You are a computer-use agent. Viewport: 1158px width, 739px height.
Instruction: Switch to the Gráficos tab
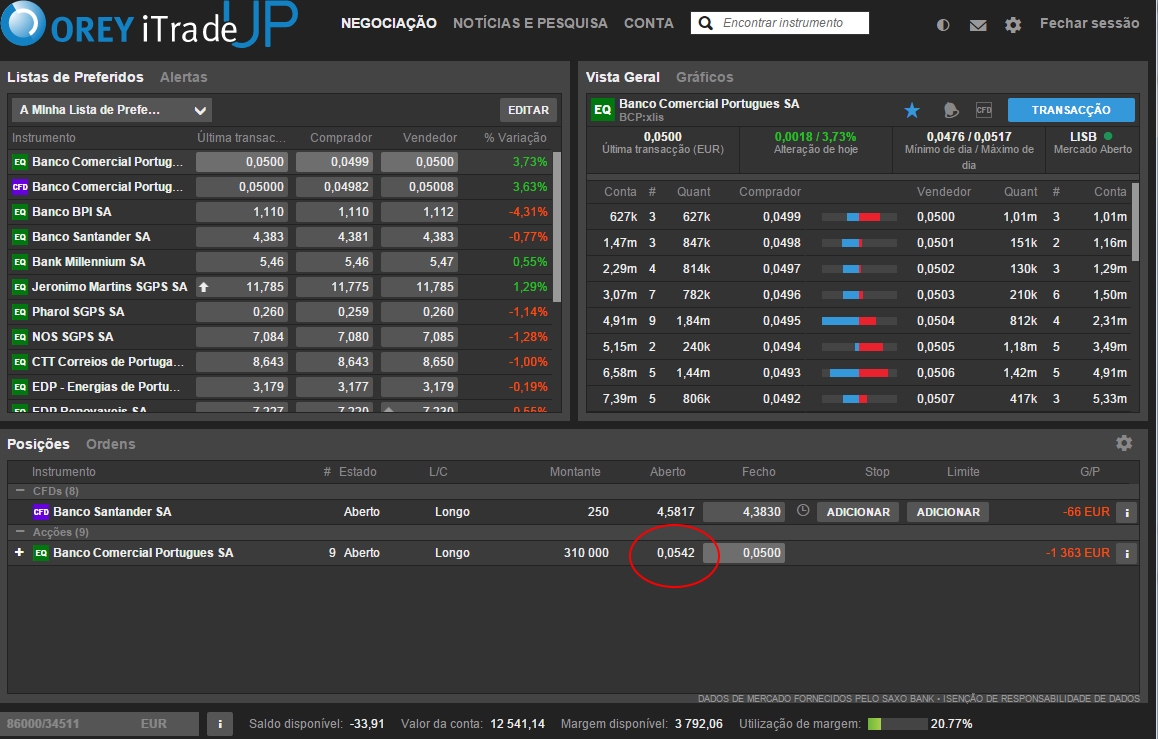[x=704, y=77]
